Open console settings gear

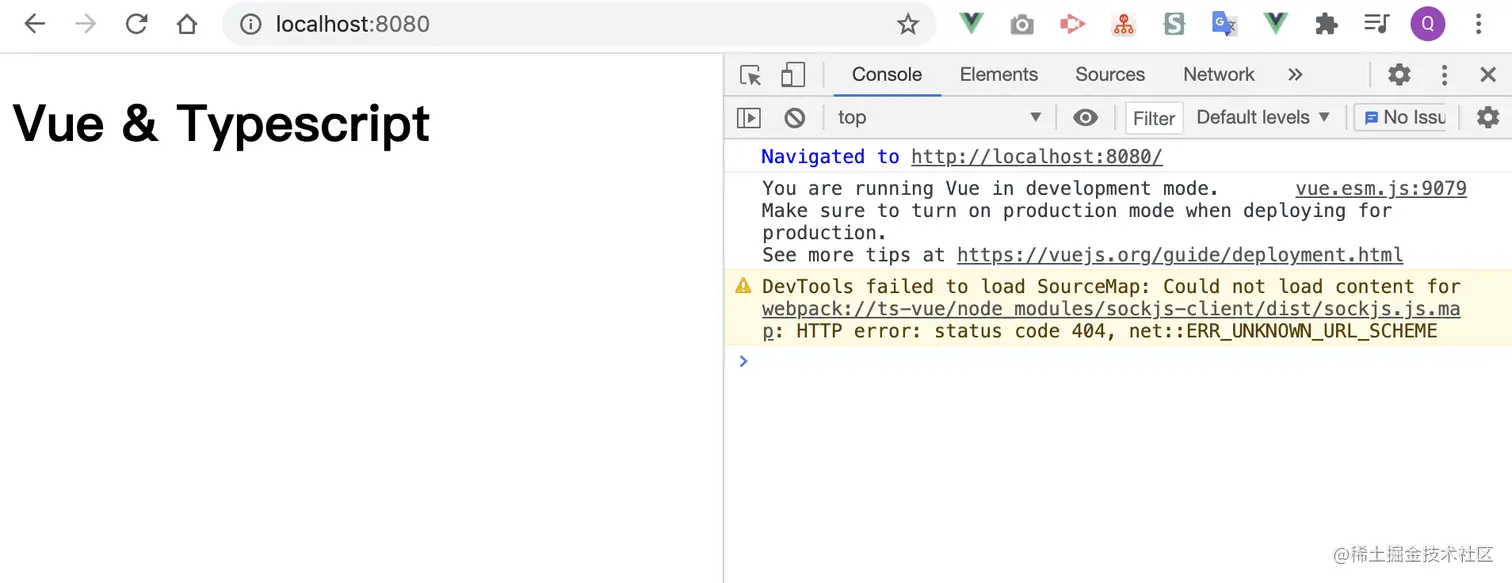tap(1488, 118)
